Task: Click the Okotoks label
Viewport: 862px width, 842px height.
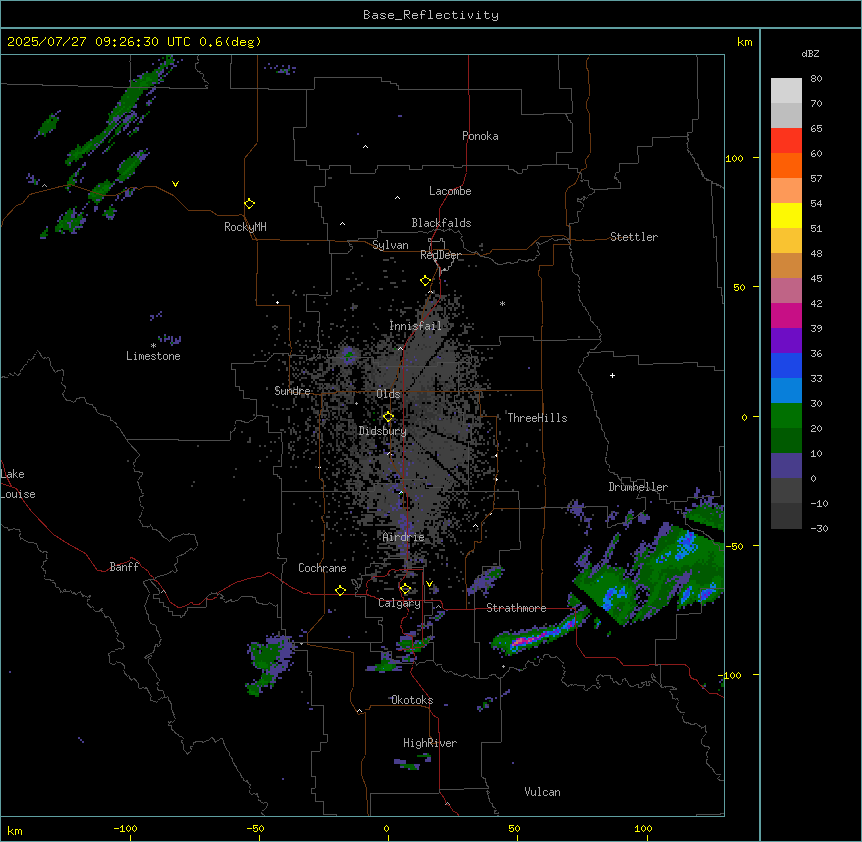Action: coord(412,700)
